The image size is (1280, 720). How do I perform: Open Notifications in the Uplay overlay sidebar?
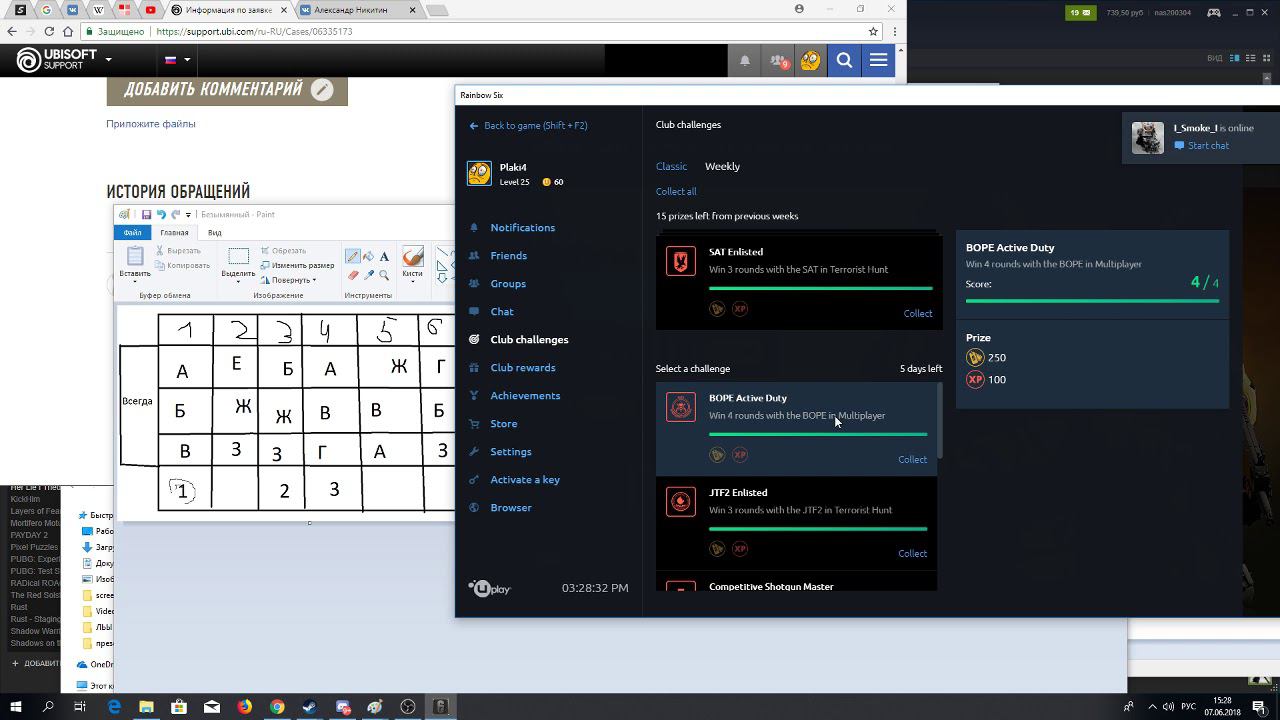[522, 227]
